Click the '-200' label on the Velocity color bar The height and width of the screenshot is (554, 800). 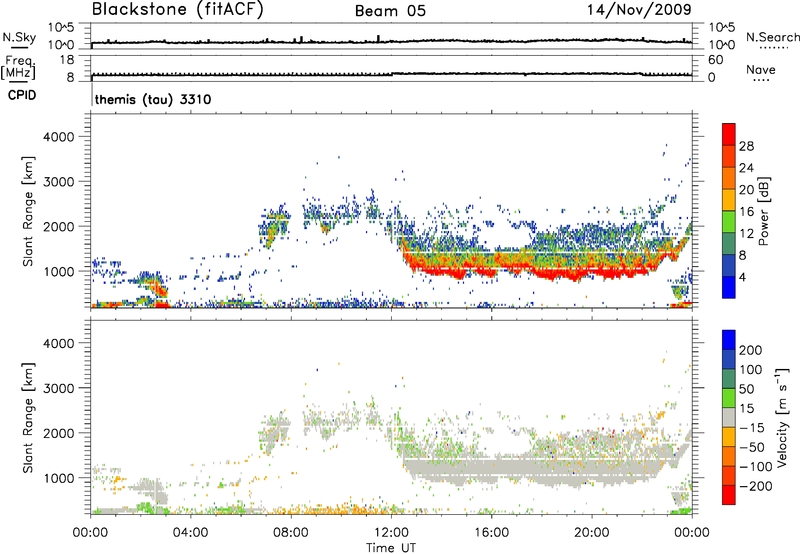pos(755,486)
